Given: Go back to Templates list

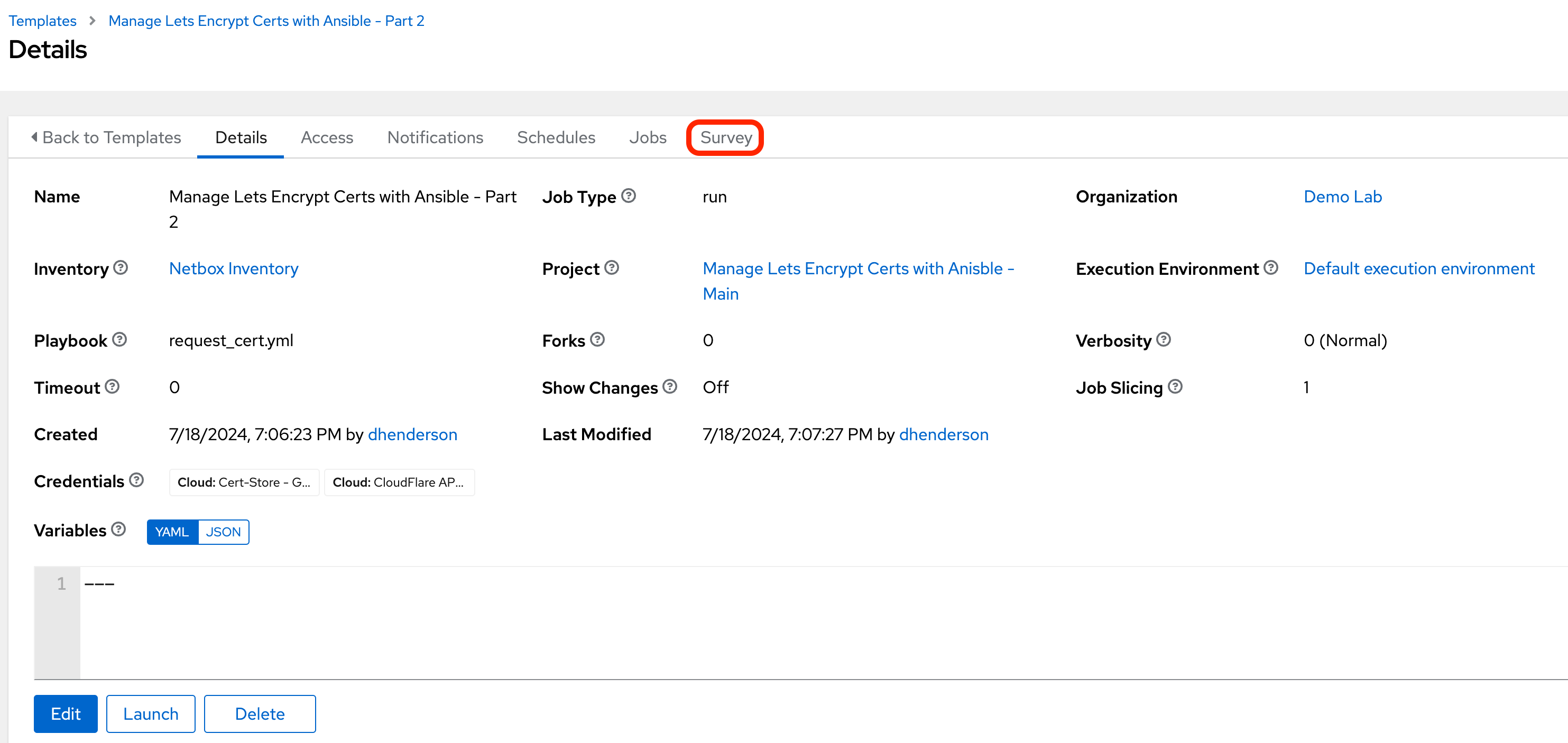Looking at the screenshot, I should pyautogui.click(x=106, y=137).
